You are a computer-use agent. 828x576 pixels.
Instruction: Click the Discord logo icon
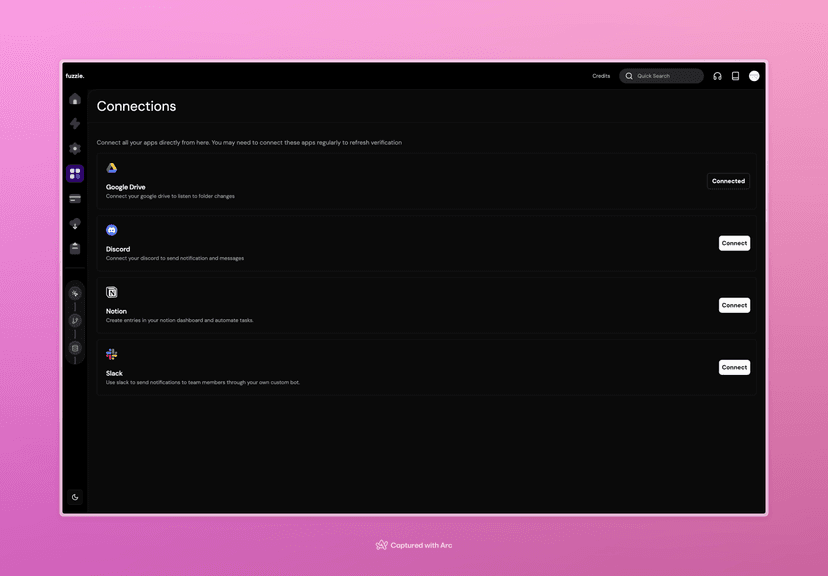pos(111,230)
